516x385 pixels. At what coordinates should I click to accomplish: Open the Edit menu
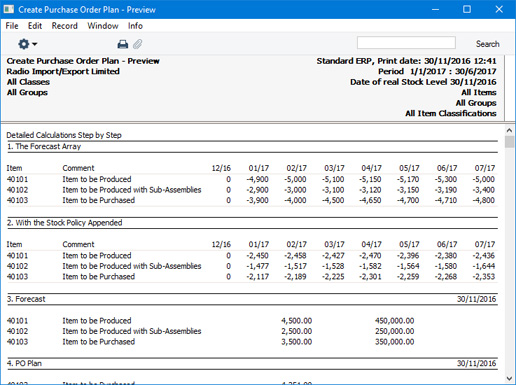[35, 26]
